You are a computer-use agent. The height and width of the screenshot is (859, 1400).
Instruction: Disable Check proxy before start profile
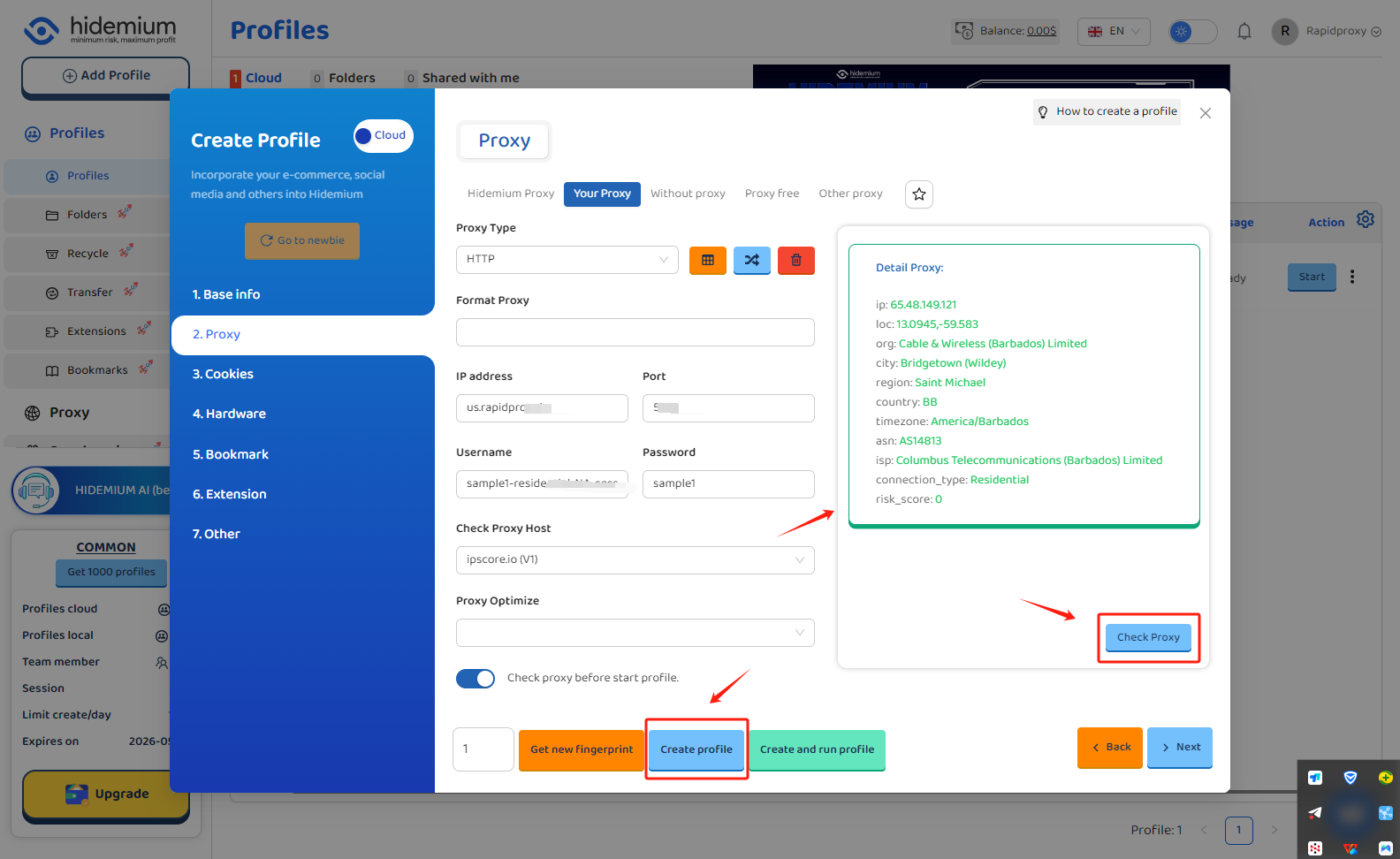pyautogui.click(x=476, y=678)
